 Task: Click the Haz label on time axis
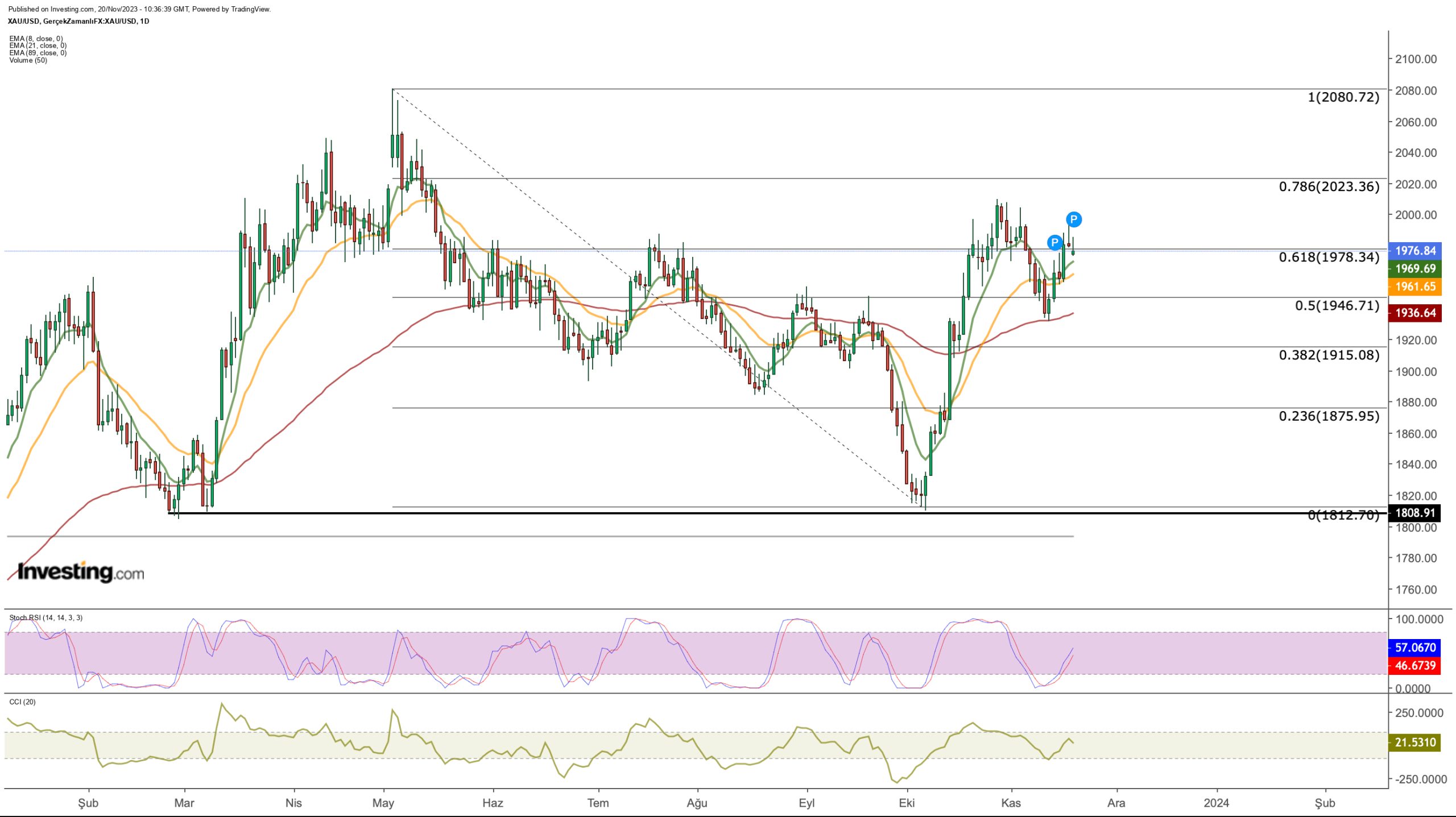[493, 803]
